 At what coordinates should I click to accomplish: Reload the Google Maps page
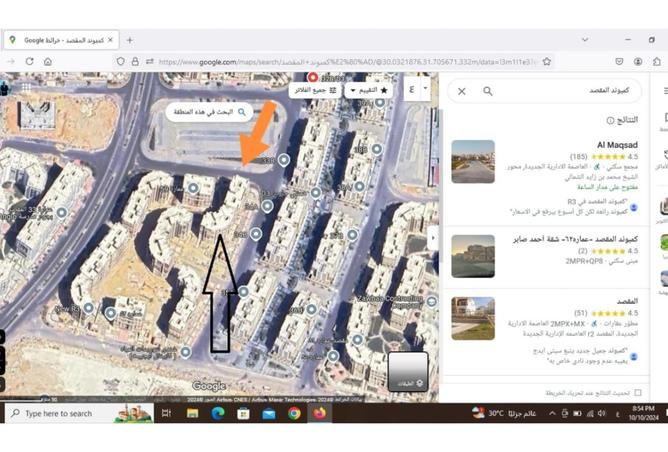click(x=29, y=61)
